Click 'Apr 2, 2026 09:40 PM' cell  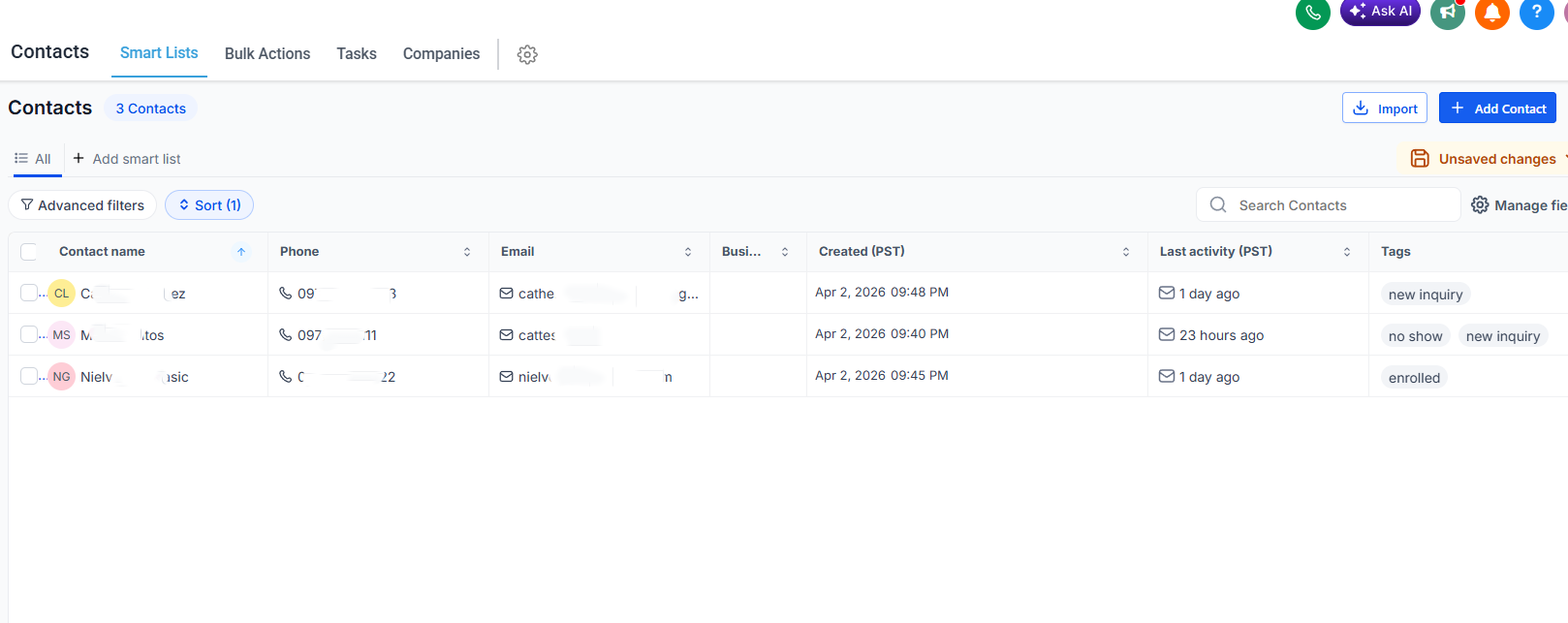[x=882, y=333]
